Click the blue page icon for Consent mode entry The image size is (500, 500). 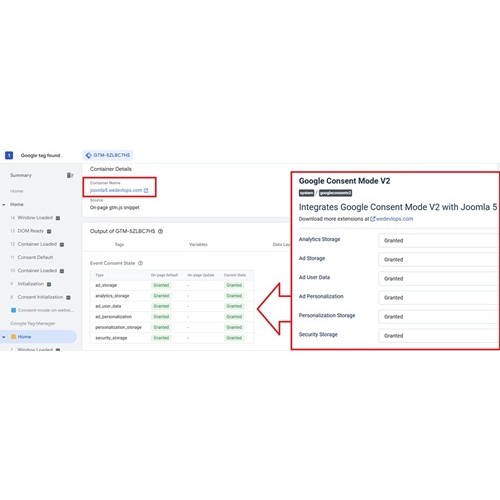tap(14, 310)
